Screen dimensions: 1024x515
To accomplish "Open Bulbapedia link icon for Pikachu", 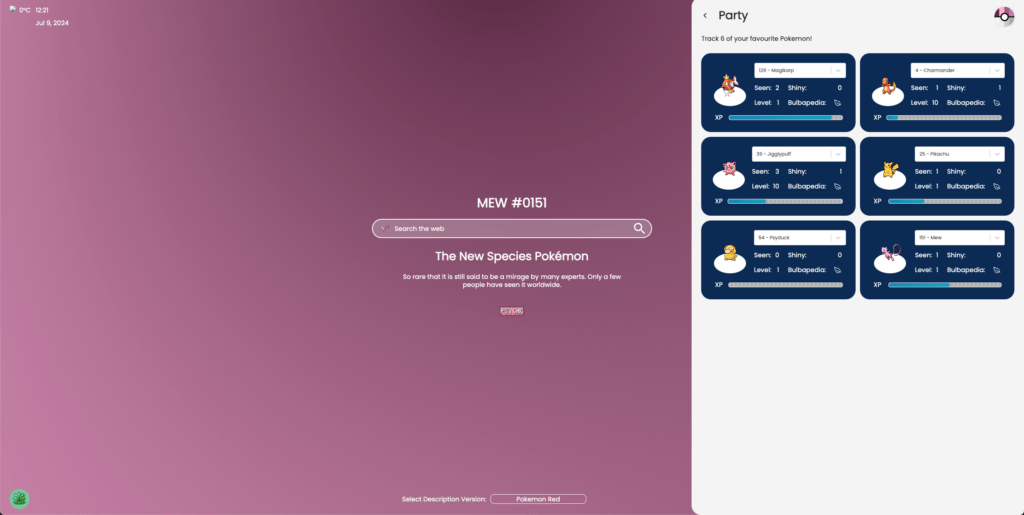I will [997, 187].
